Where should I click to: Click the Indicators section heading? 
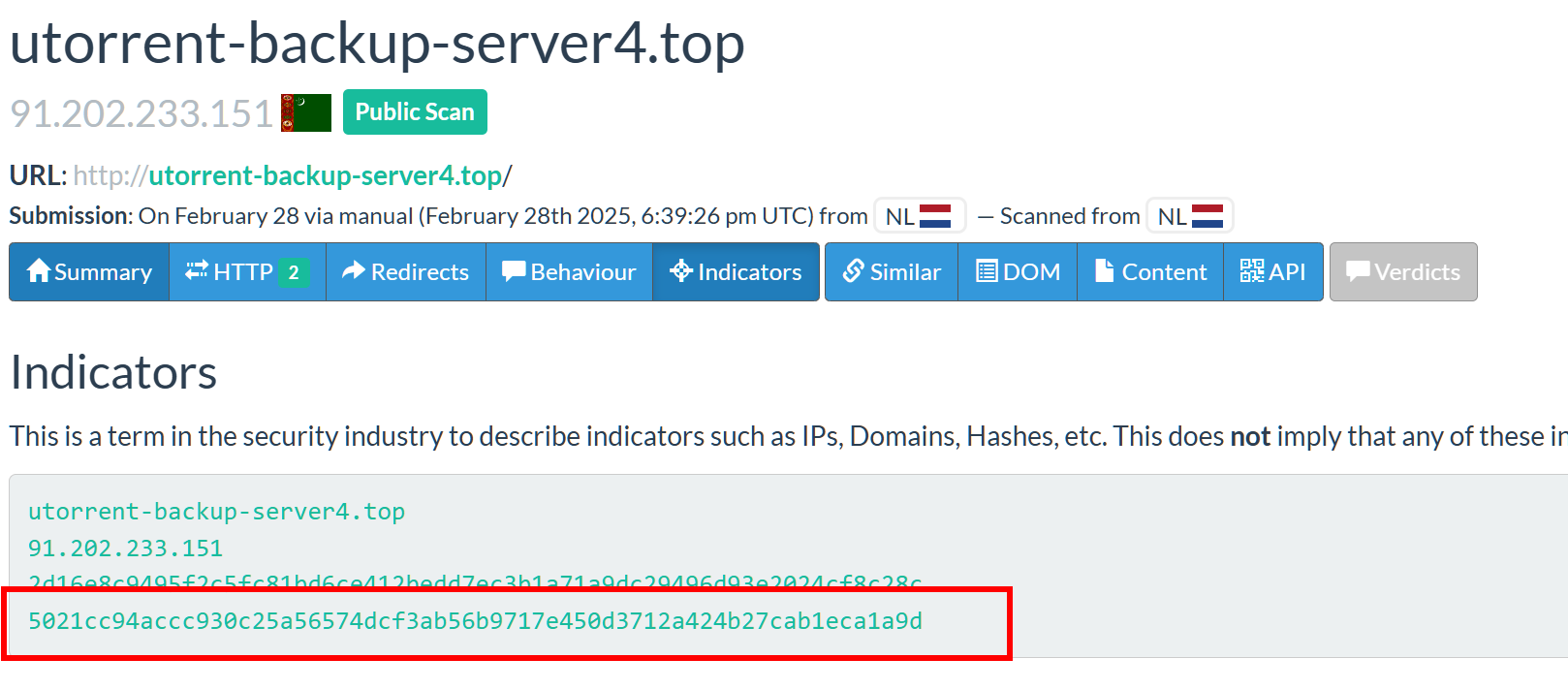(x=113, y=372)
